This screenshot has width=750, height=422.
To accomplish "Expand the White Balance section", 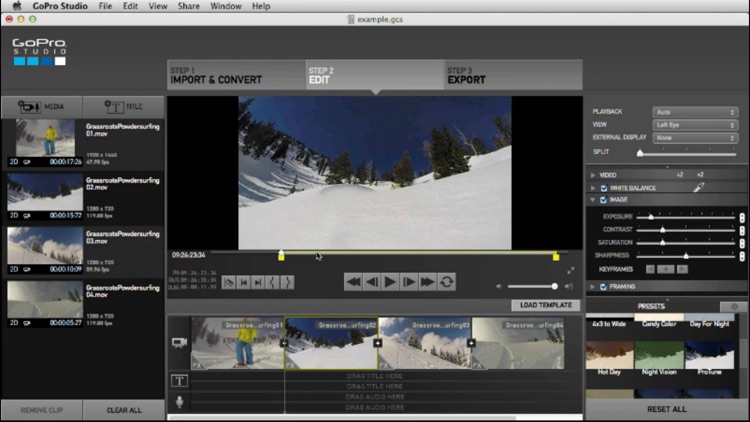I will 593,188.
